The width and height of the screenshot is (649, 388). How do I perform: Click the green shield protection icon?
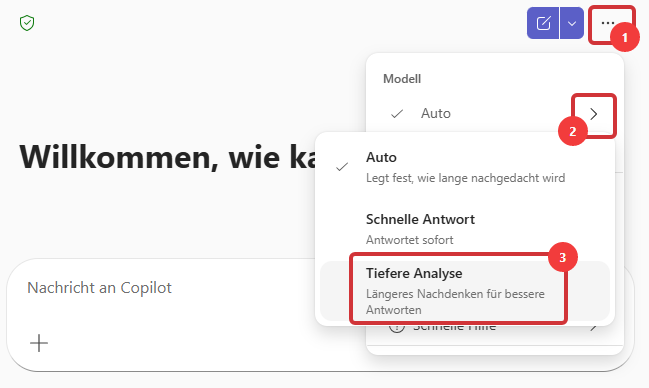pos(27,23)
